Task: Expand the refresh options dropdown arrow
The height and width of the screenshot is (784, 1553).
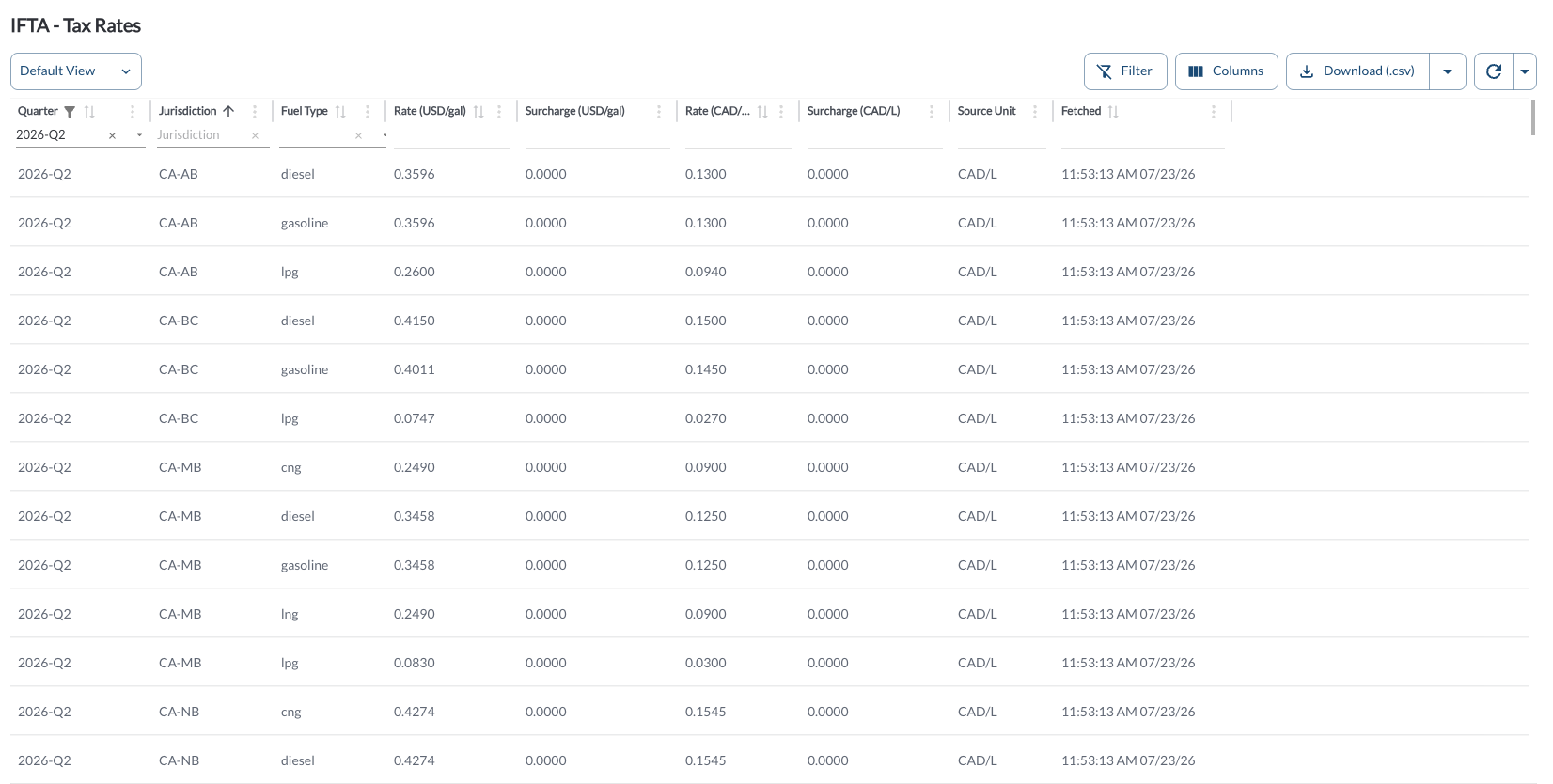Action: coord(1525,71)
